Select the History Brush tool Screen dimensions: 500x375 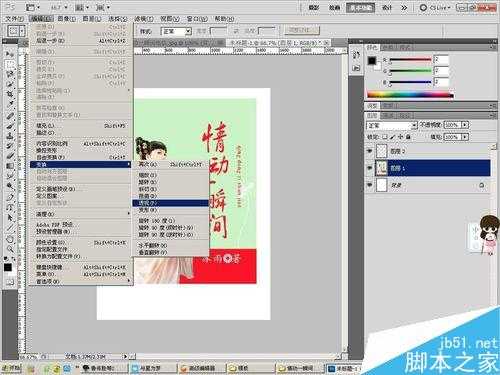(10, 146)
